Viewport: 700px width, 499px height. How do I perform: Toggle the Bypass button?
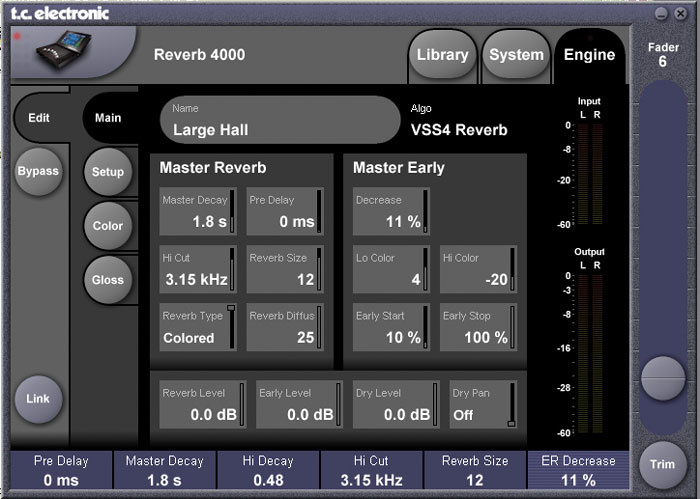click(39, 171)
